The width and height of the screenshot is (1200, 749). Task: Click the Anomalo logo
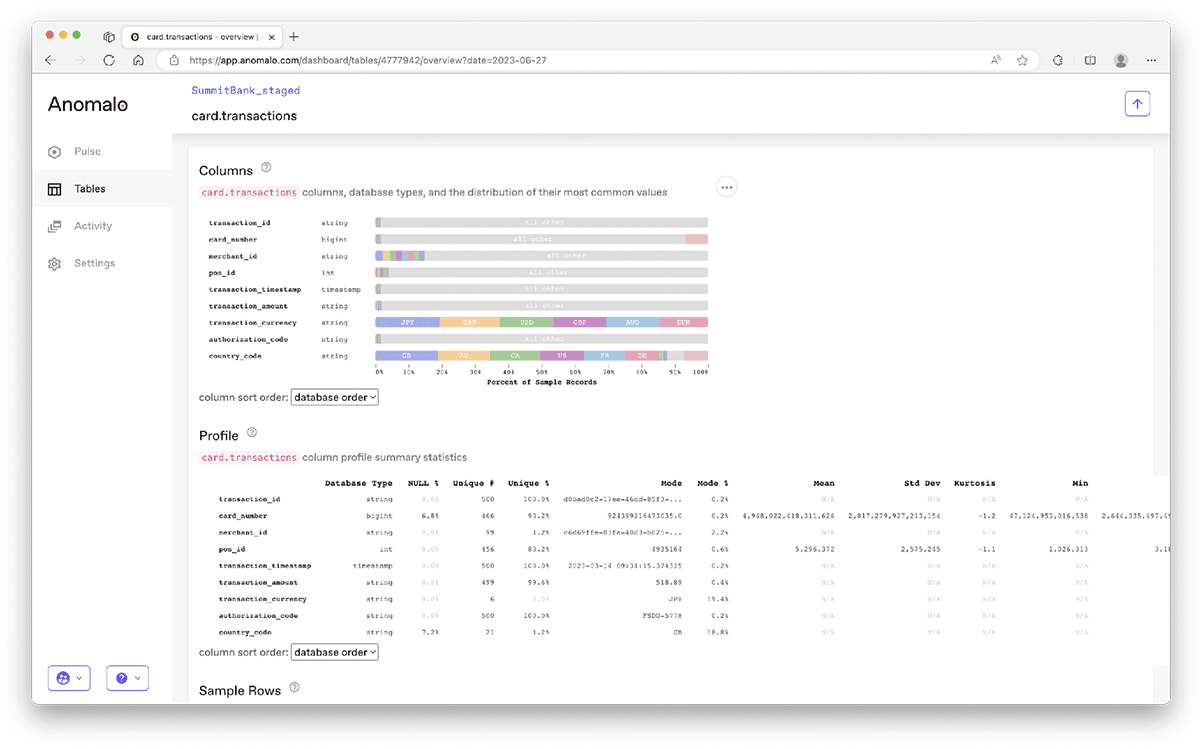pos(88,104)
